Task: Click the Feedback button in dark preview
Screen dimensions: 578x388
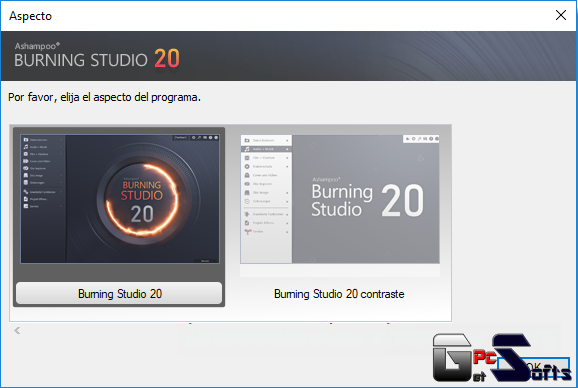Action: pos(181,137)
